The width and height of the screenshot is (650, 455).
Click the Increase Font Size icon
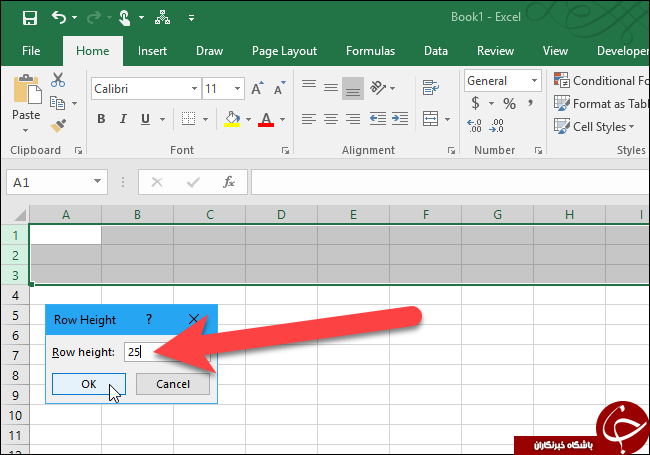(257, 88)
